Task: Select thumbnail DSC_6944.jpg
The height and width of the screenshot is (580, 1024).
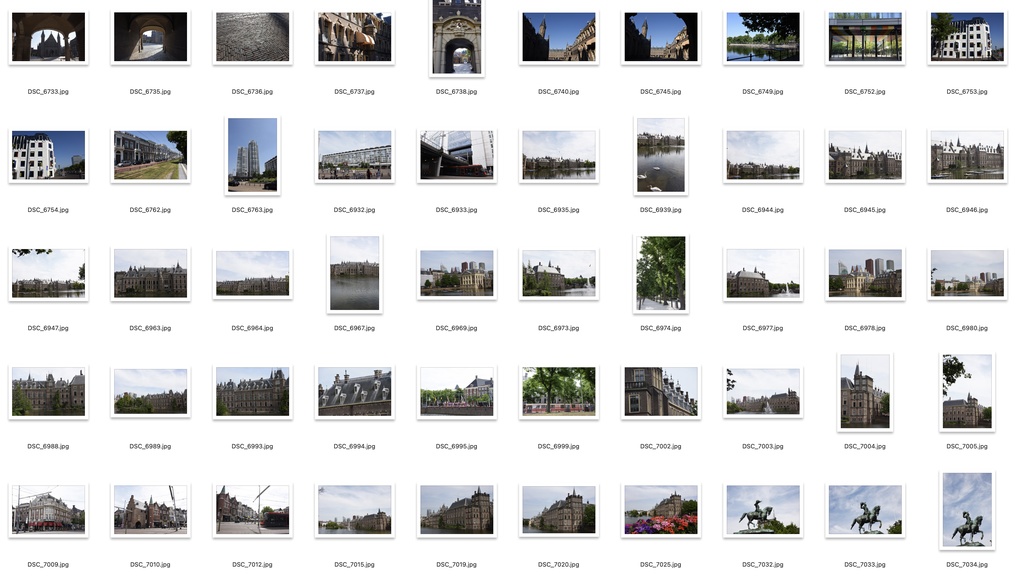Action: [x=763, y=155]
